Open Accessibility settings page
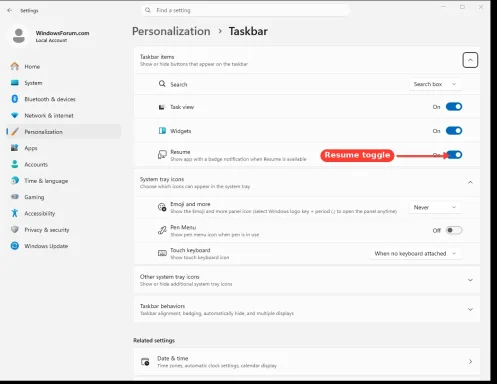Viewport: 497px width, 384px height. coord(63,213)
